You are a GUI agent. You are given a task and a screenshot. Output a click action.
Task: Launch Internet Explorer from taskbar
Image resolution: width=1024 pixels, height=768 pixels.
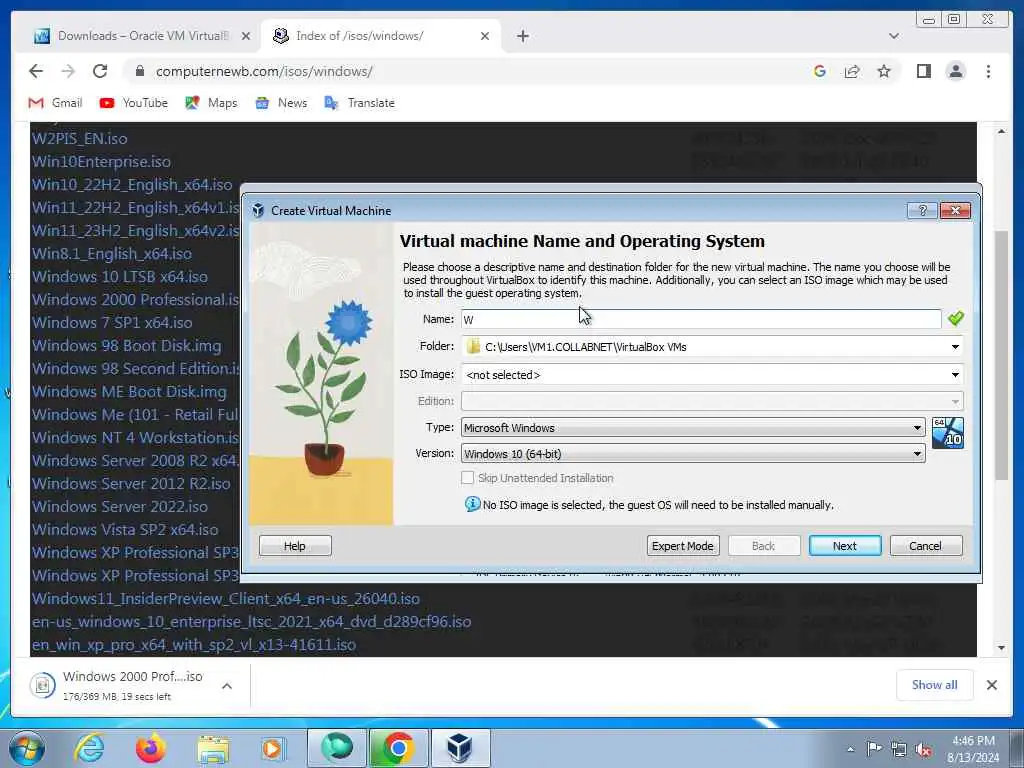(x=89, y=748)
